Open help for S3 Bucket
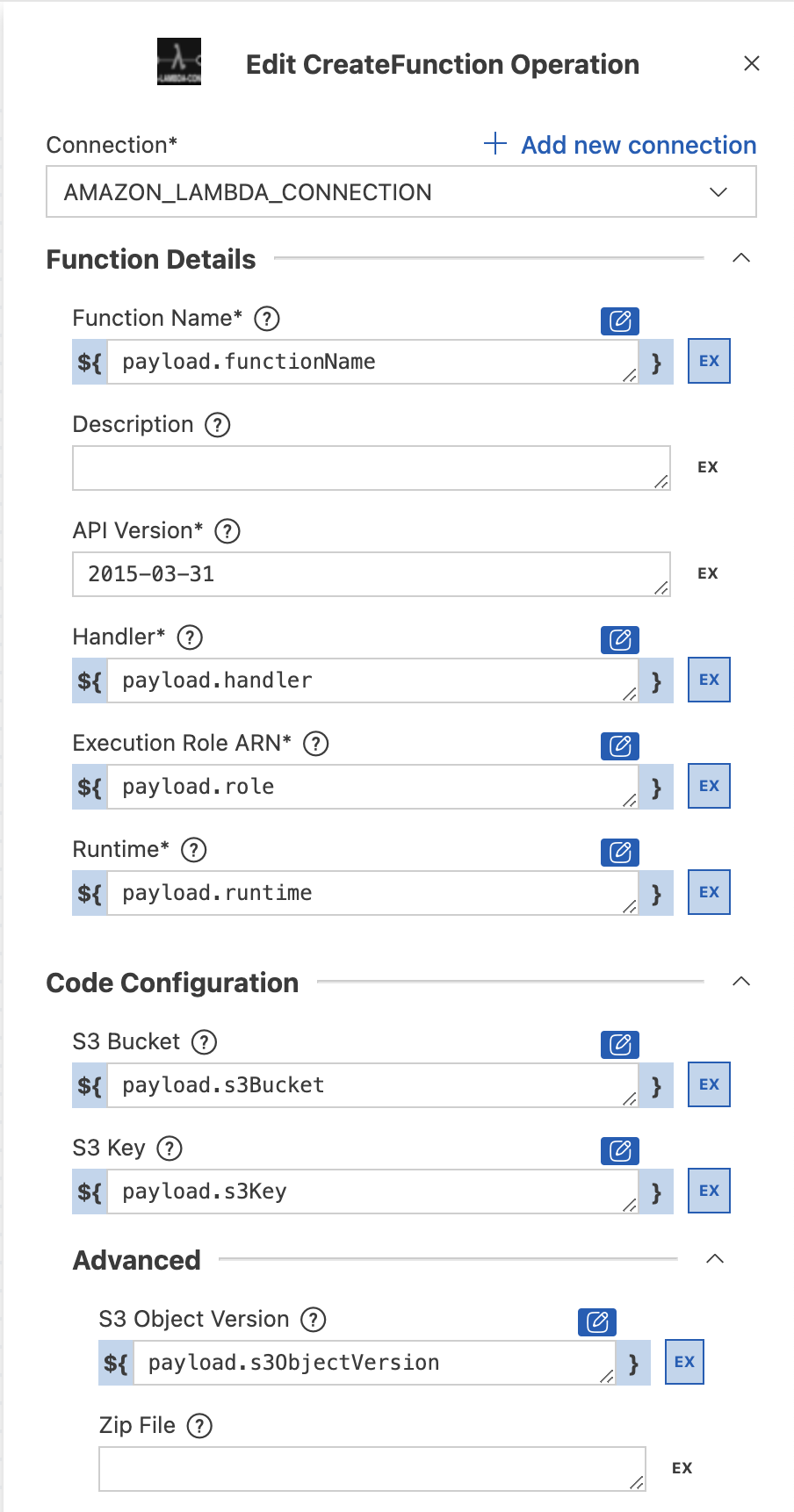794x1512 pixels. 205,1042
